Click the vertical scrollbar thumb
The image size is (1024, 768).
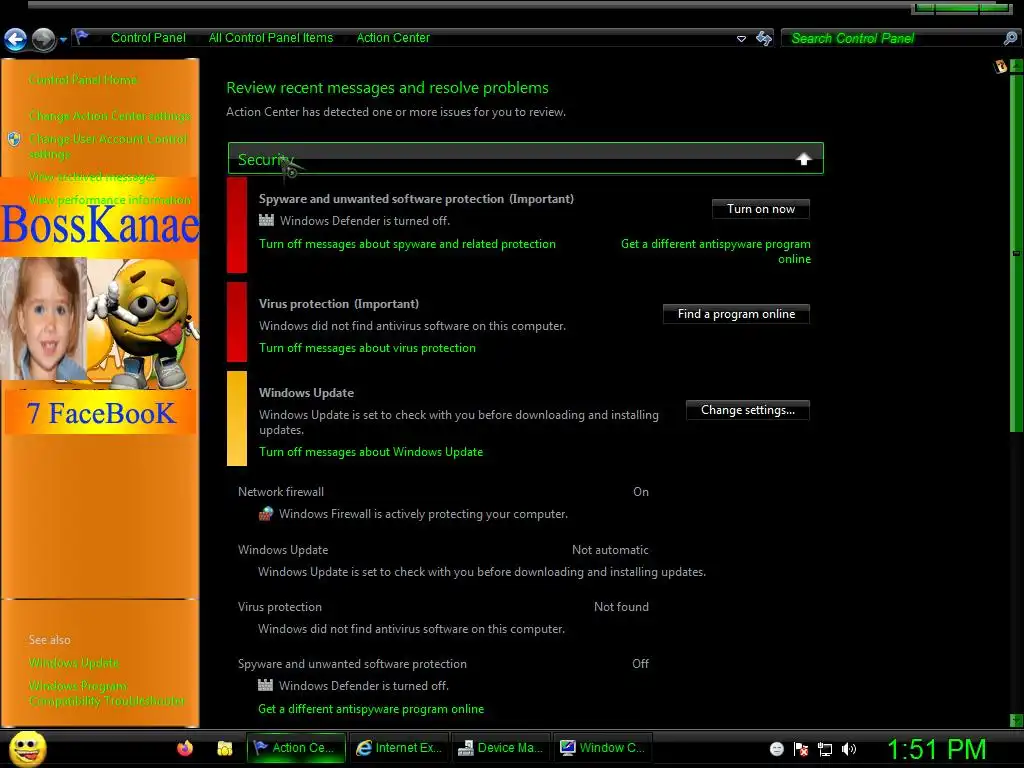click(1016, 252)
